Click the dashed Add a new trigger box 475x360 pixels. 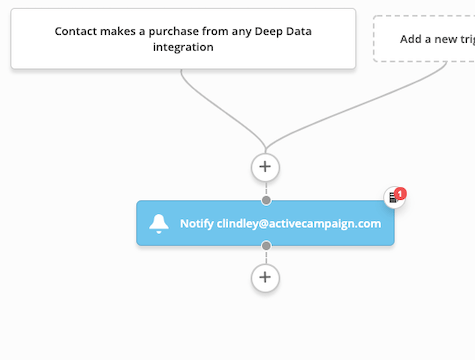click(424, 39)
